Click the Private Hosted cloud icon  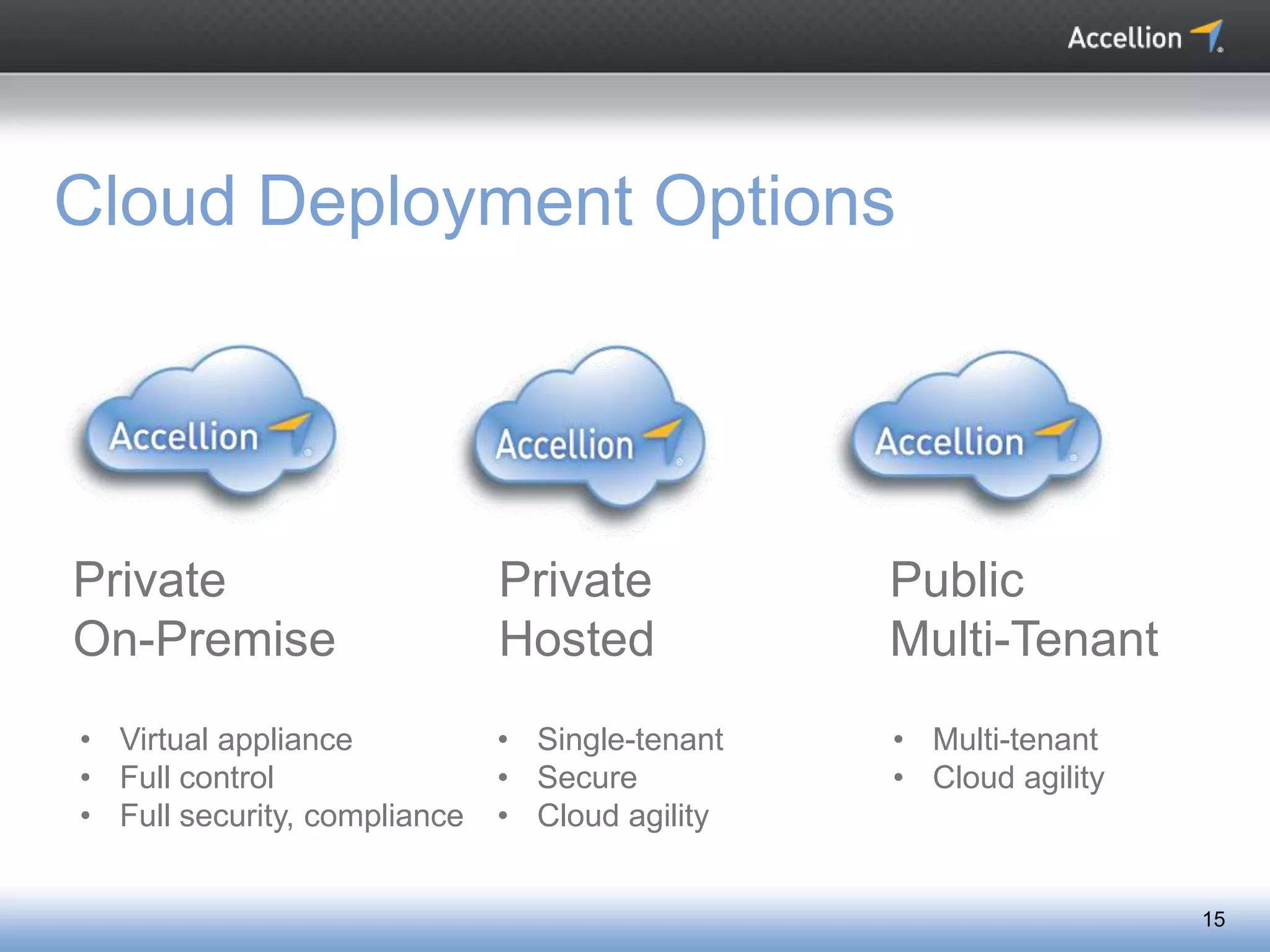click(590, 428)
